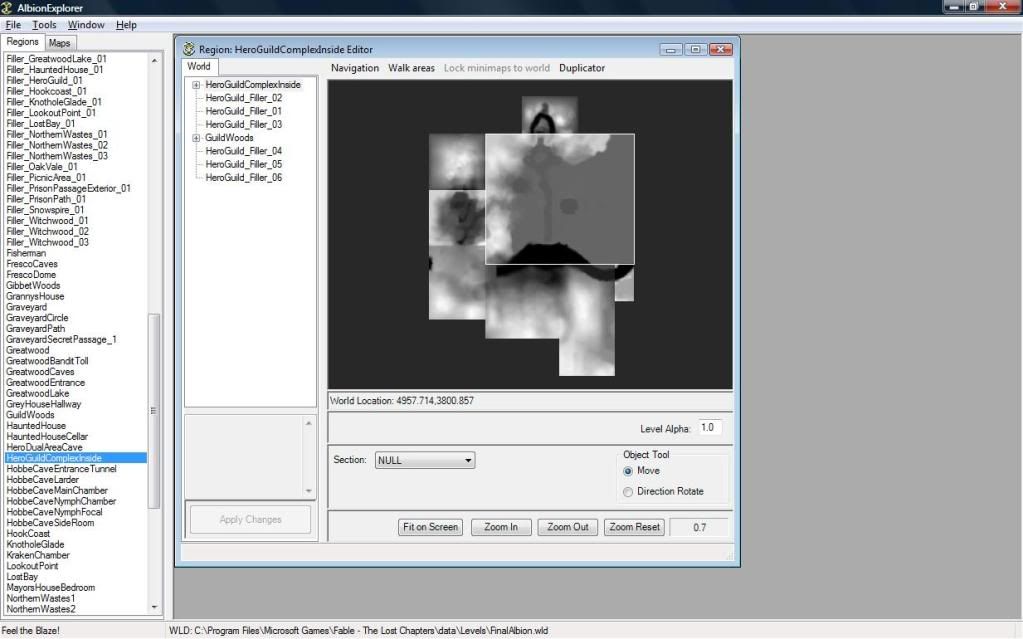This screenshot has width=1023, height=639.
Task: Select MayorsHouseBedroom in regions list
Action: [x=51, y=588]
